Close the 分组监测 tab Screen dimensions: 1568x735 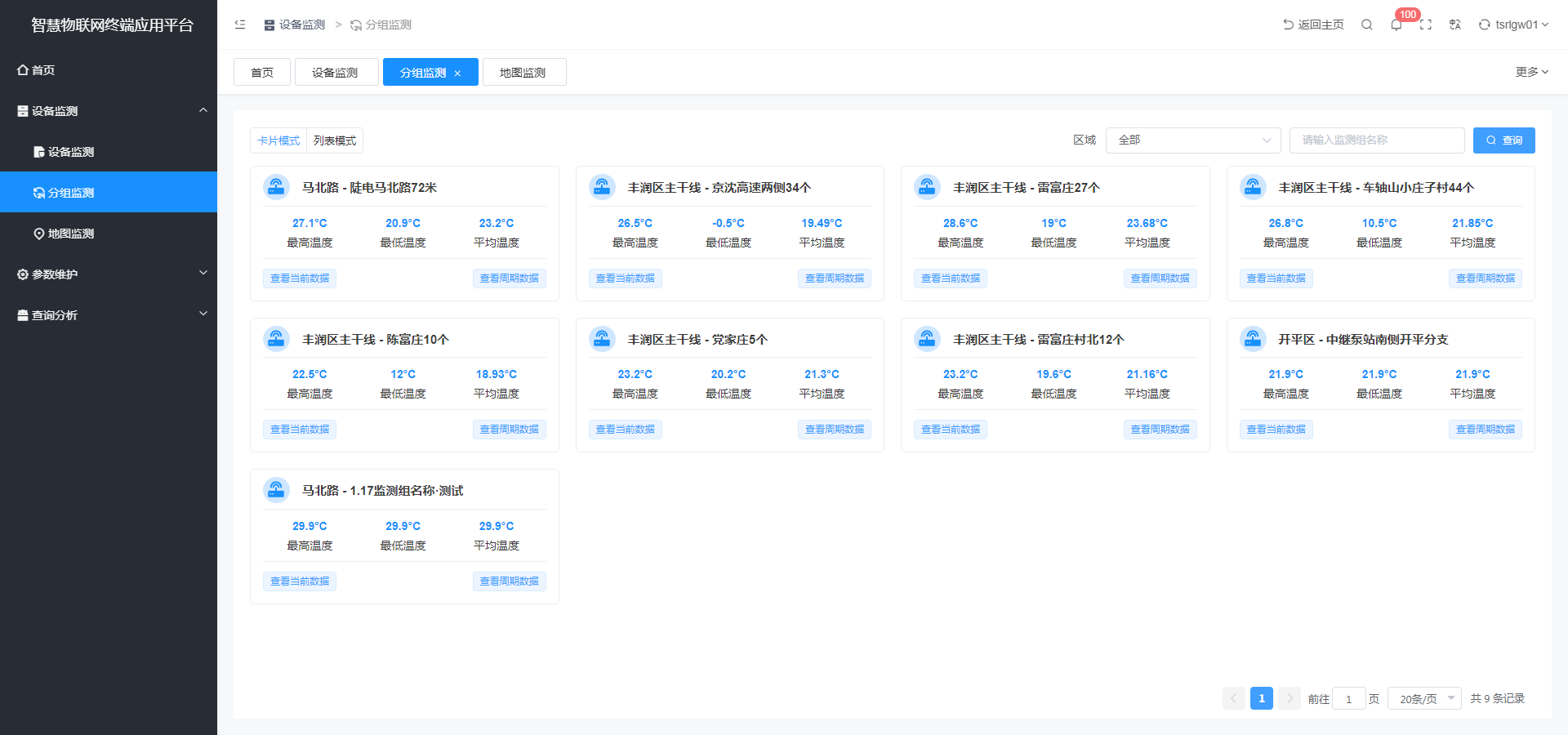[x=457, y=73]
